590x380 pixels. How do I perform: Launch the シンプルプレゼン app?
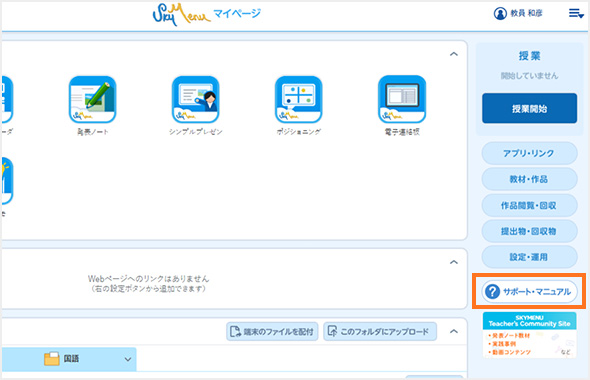(x=196, y=99)
